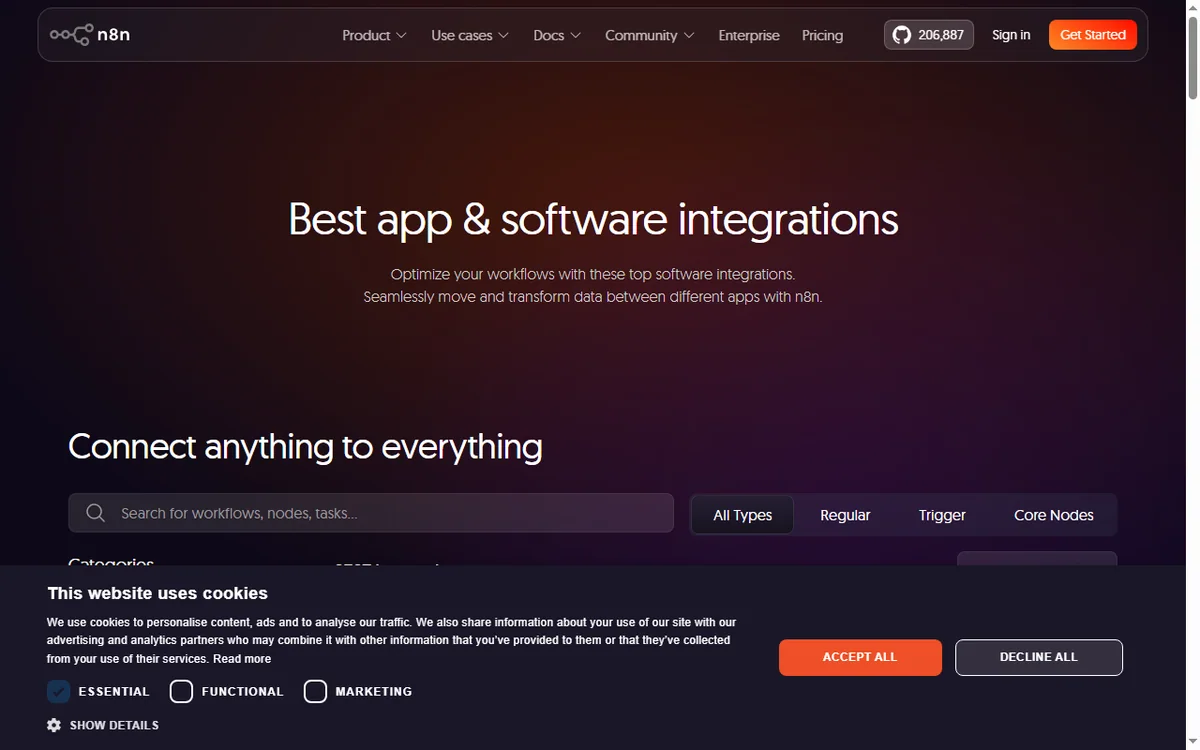Open the GitHub stars badge showing 206,887
Viewport: 1200px width, 750px height.
928,35
